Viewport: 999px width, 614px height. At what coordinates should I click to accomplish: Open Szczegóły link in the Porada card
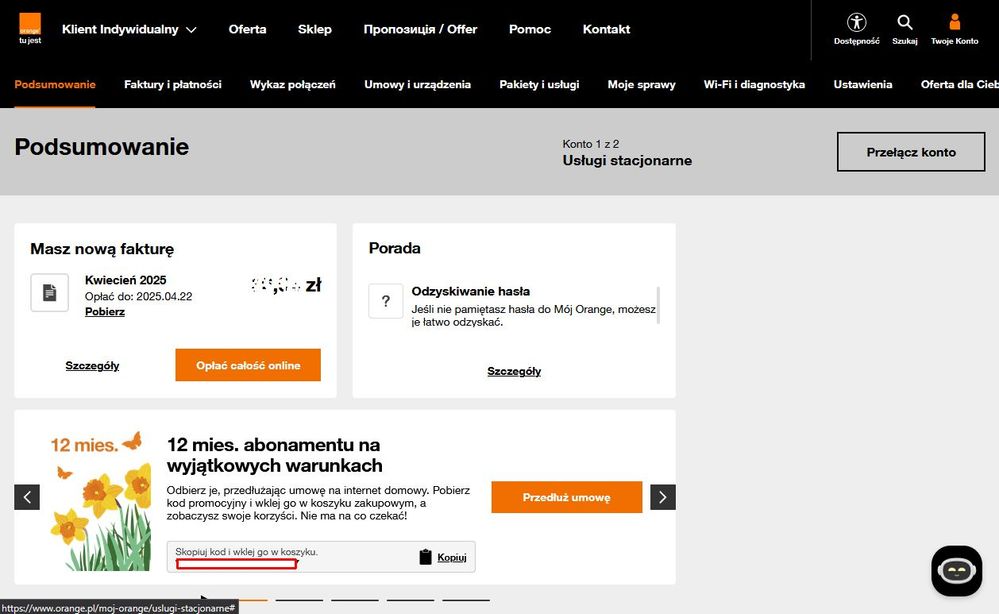[514, 371]
